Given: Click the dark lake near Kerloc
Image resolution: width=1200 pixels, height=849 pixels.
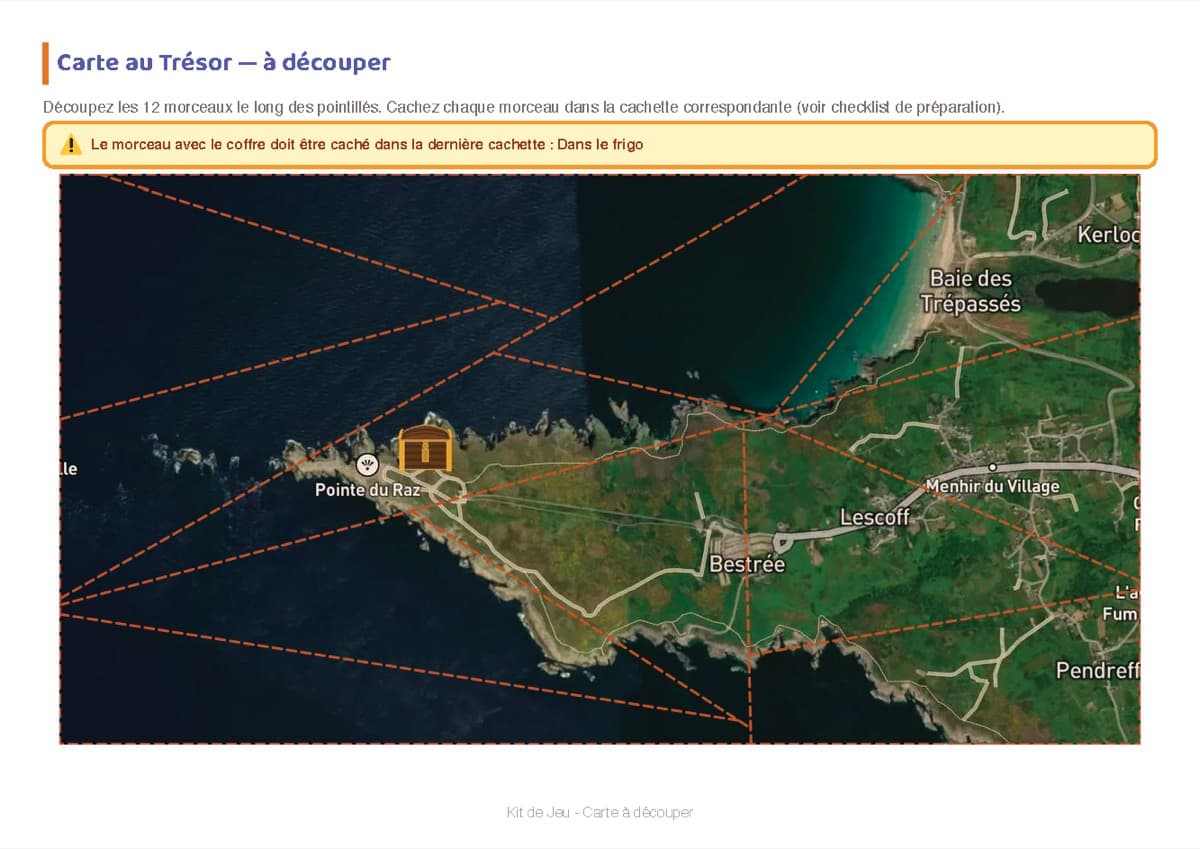Looking at the screenshot, I should point(1086,296).
